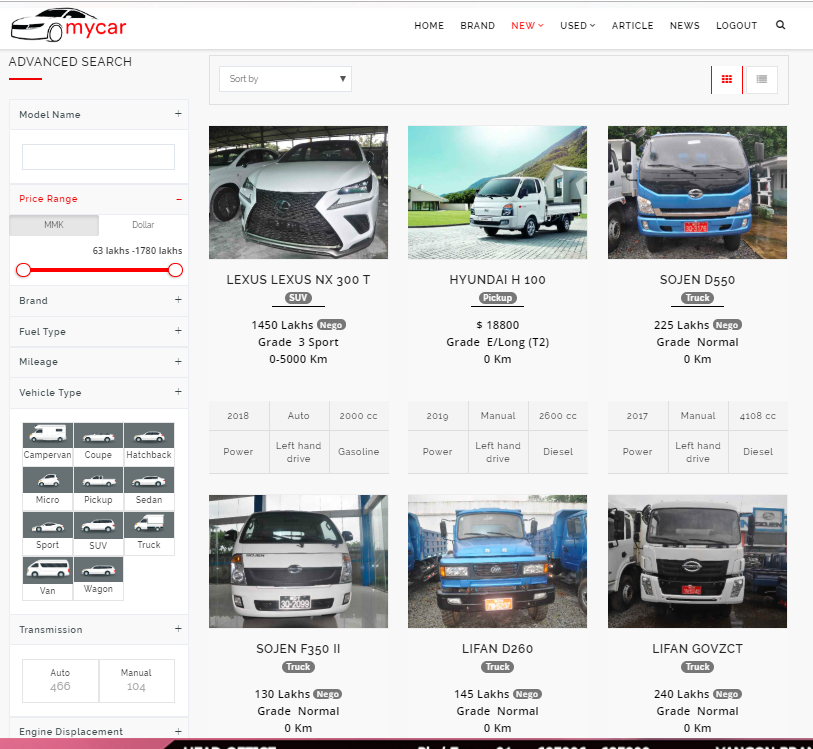Open the white Lexus NX car photo

[298, 192]
